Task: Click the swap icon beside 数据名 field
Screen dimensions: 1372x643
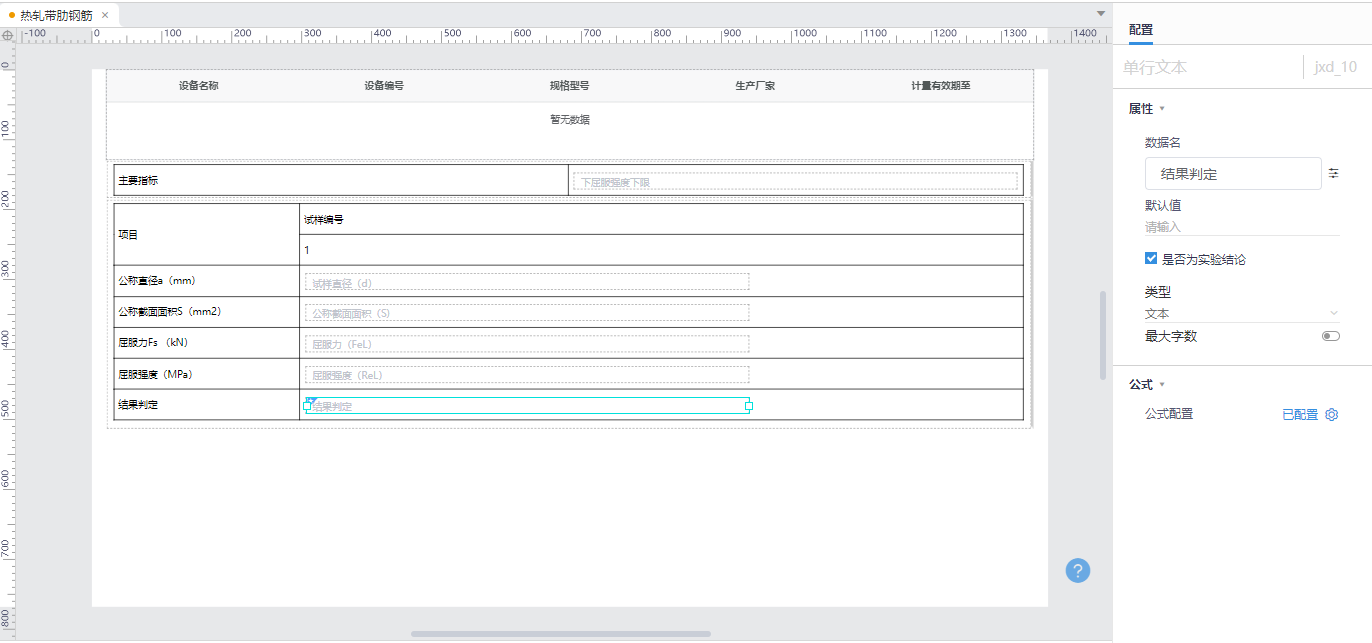Action: point(1333,174)
